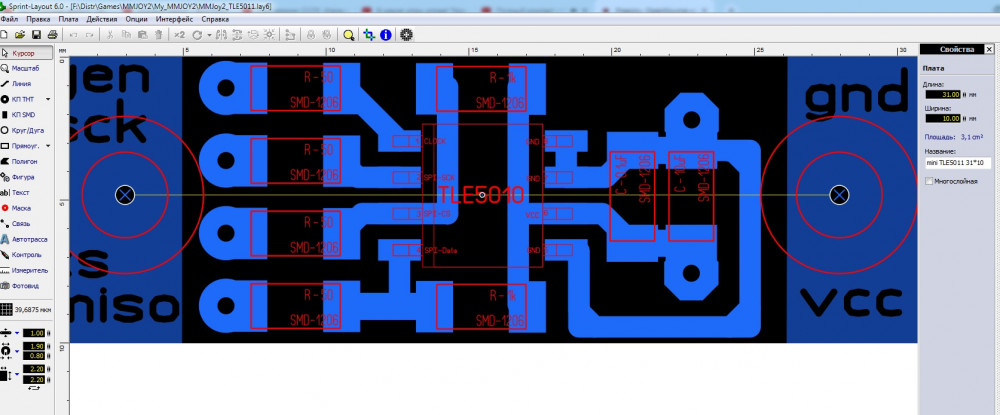Image resolution: width=1000 pixels, height=415 pixels.
Task: Click the mirror horizontally icon
Action: [221, 35]
